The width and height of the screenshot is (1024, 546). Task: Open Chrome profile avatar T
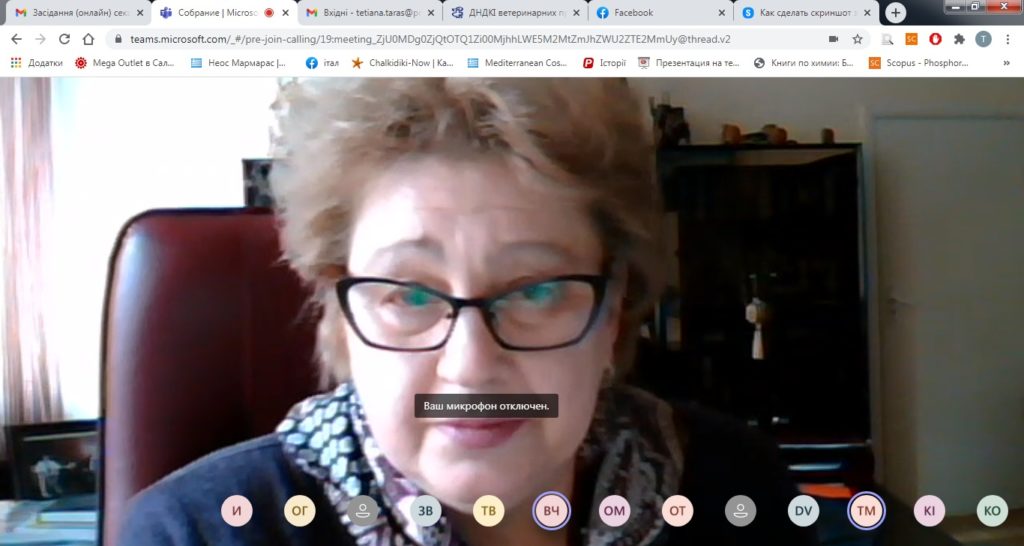(x=983, y=39)
